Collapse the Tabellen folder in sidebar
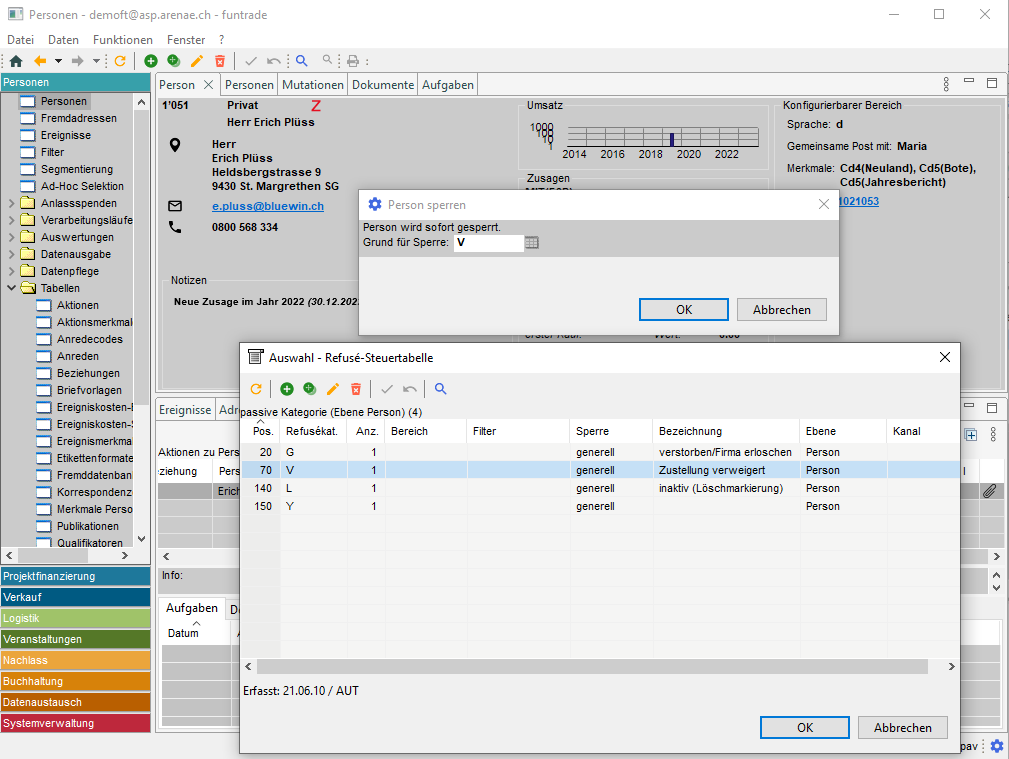The height and width of the screenshot is (759, 1009). coord(11,289)
